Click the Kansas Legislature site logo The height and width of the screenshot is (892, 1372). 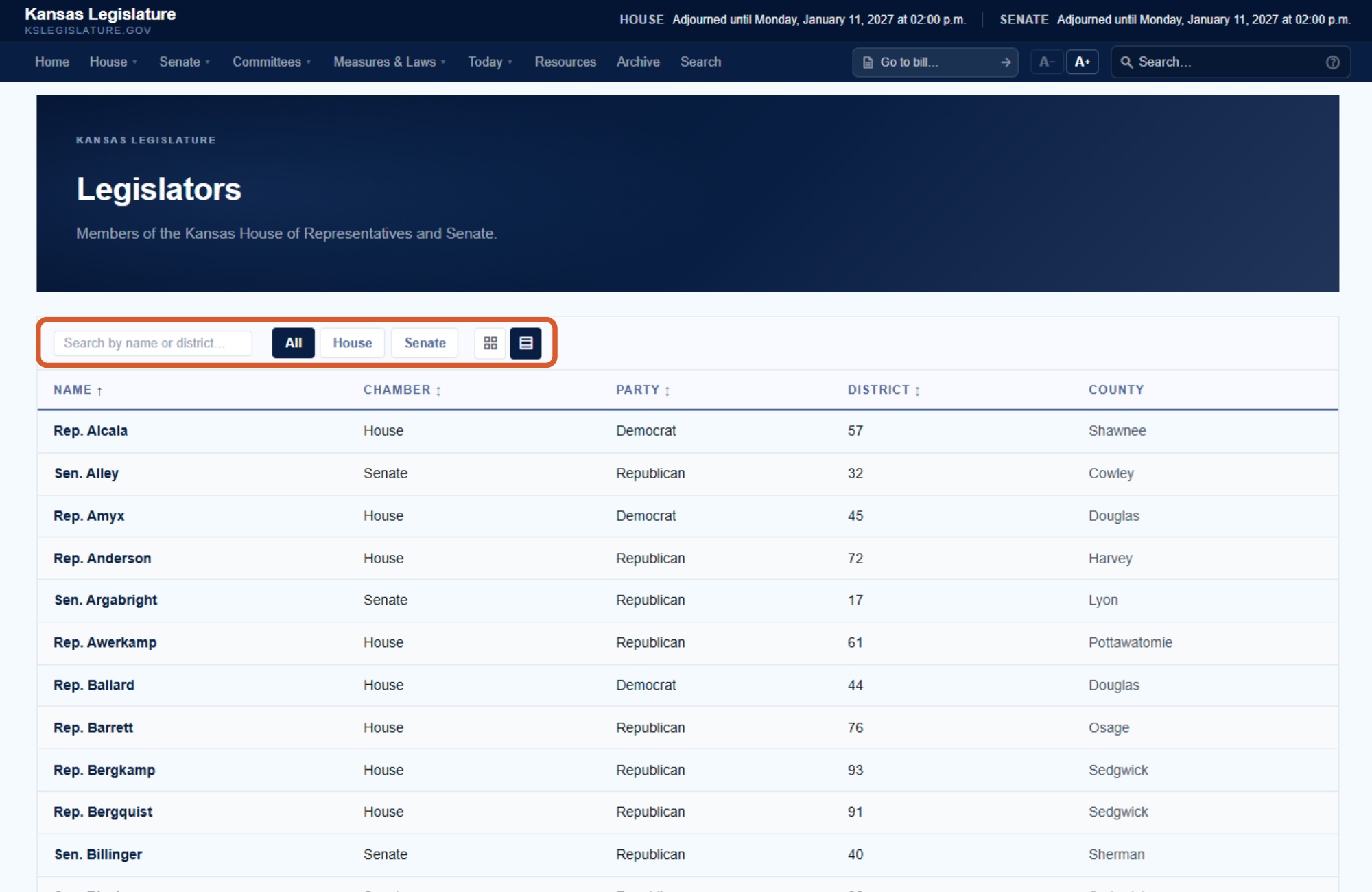point(100,21)
